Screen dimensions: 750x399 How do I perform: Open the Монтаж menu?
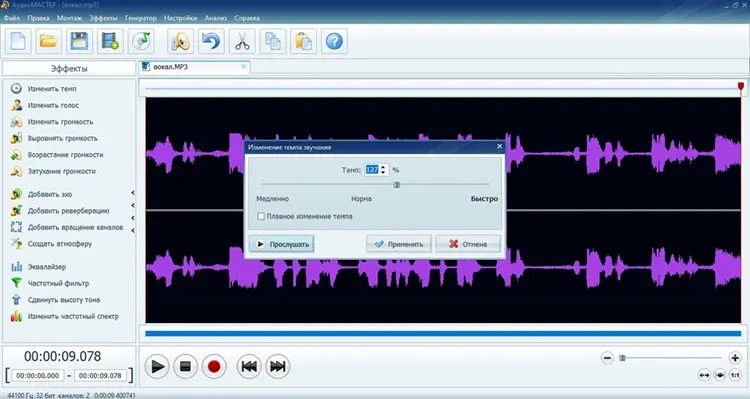click(x=69, y=18)
